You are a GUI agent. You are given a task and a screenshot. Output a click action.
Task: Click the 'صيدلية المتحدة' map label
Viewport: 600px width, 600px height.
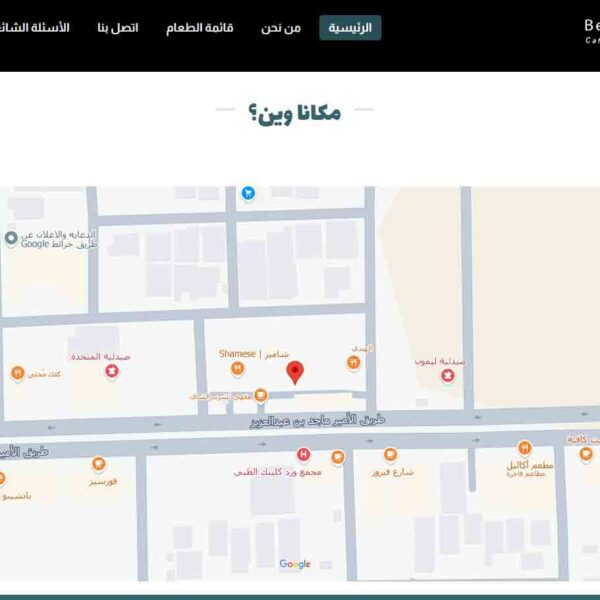[x=101, y=357]
